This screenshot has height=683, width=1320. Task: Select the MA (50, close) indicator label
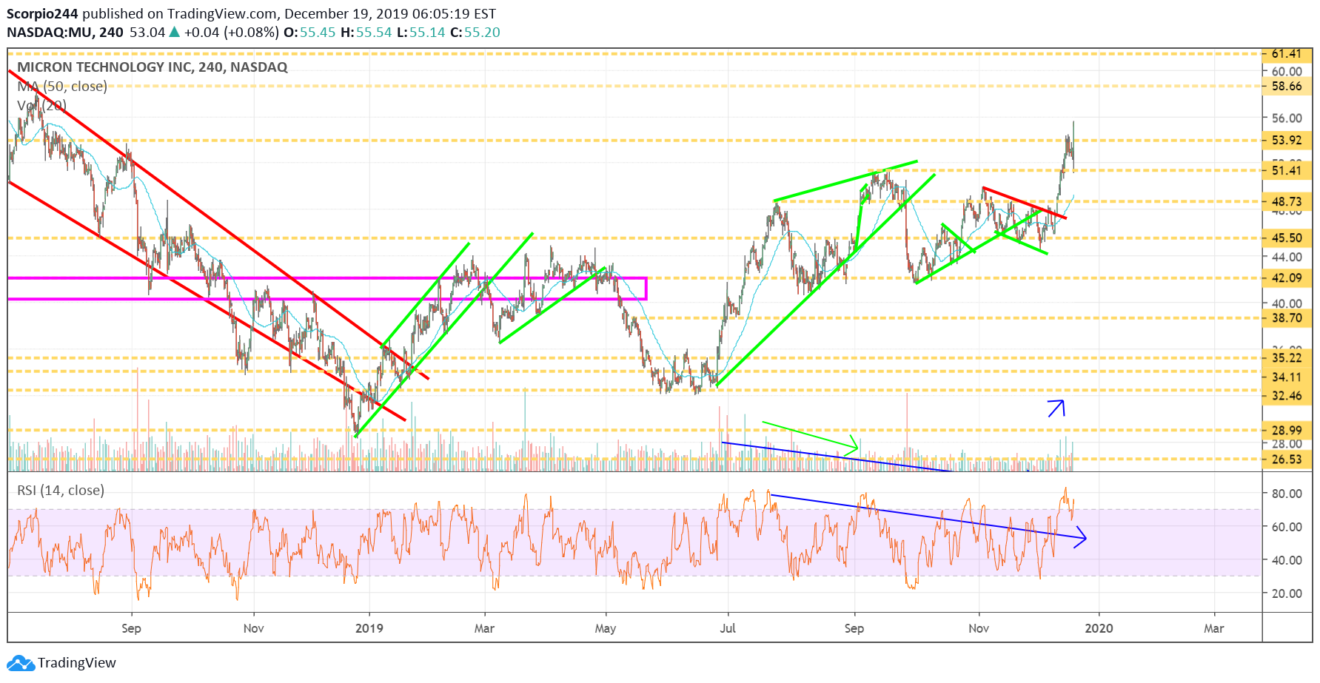[x=62, y=86]
